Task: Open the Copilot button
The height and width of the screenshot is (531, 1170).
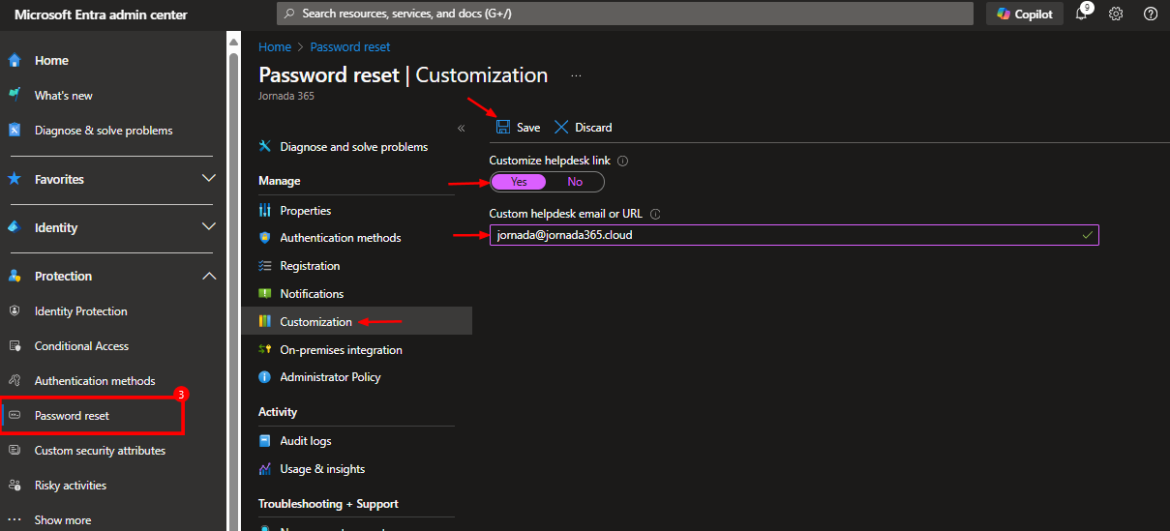Action: [1025, 14]
